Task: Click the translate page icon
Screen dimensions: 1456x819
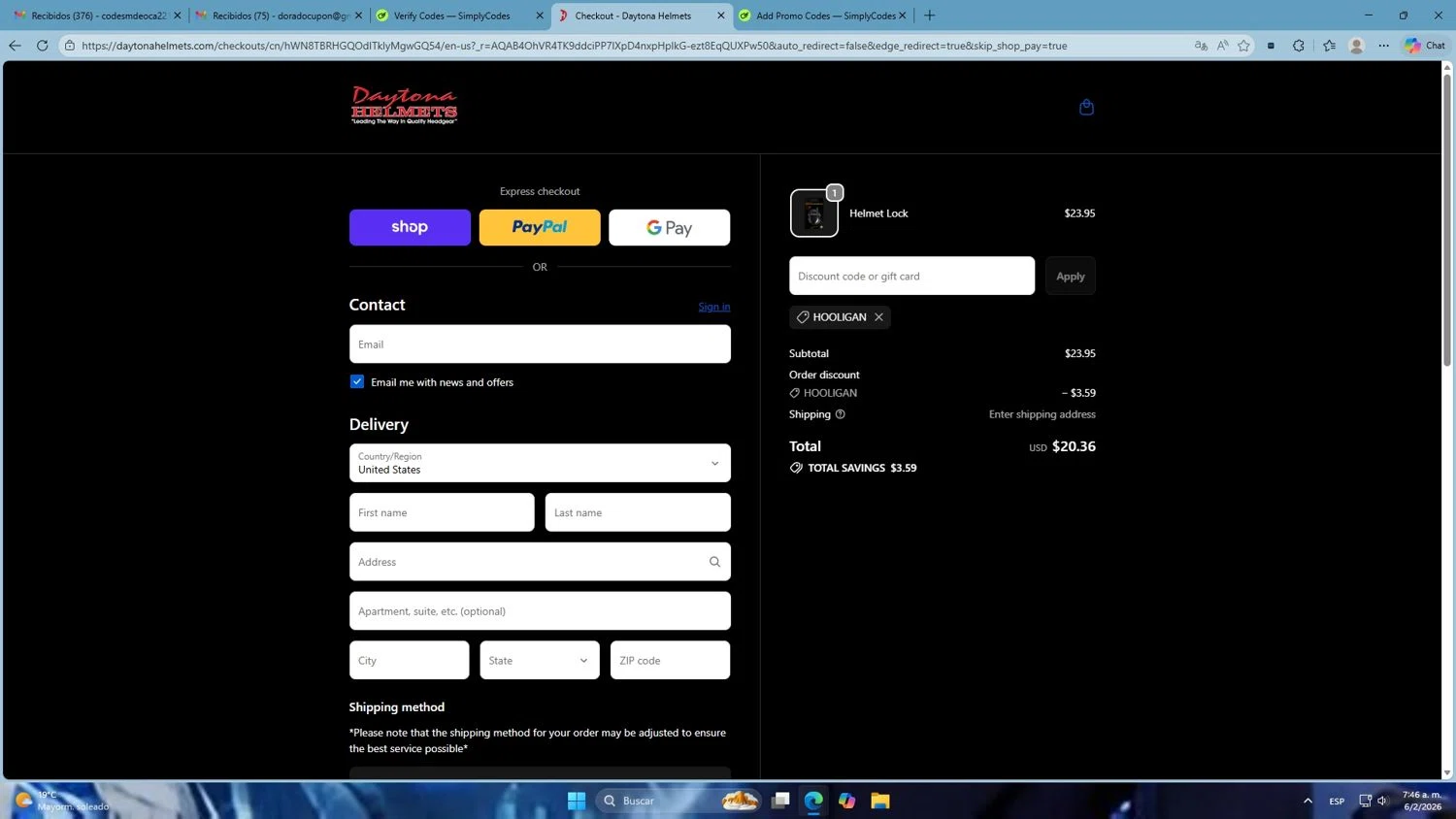Action: click(x=1201, y=46)
